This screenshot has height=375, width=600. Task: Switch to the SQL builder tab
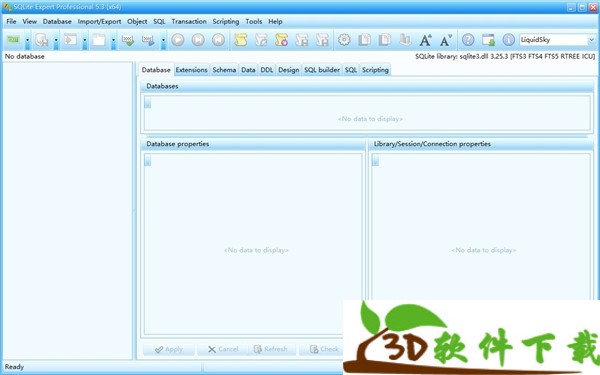coord(322,70)
